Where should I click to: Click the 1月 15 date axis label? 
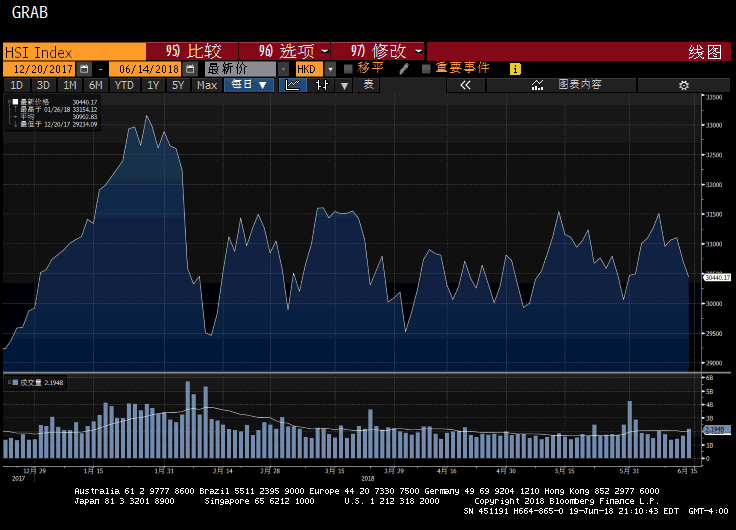coord(93,471)
